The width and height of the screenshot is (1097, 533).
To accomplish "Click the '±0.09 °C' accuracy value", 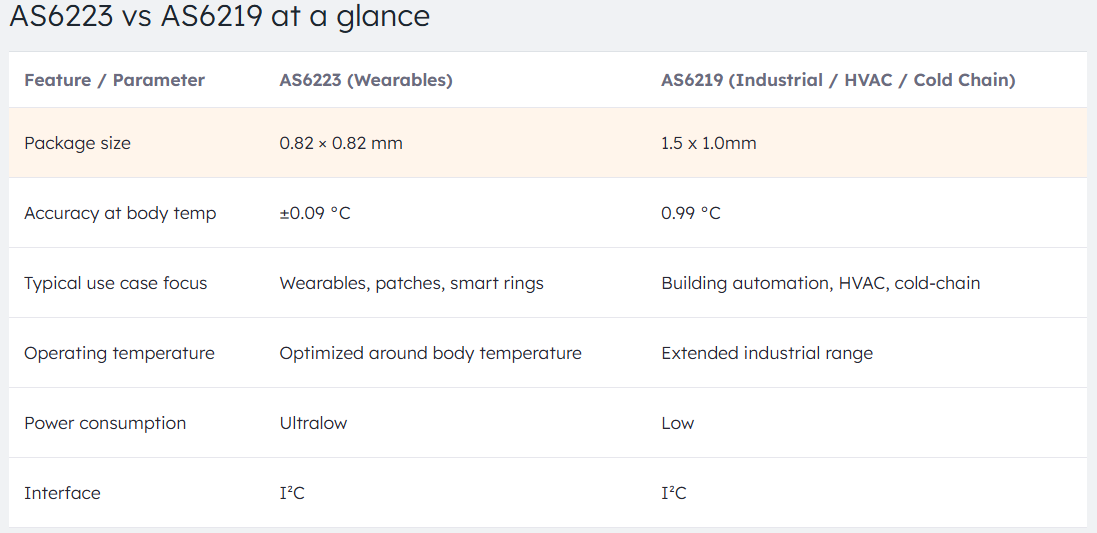I will pos(315,213).
